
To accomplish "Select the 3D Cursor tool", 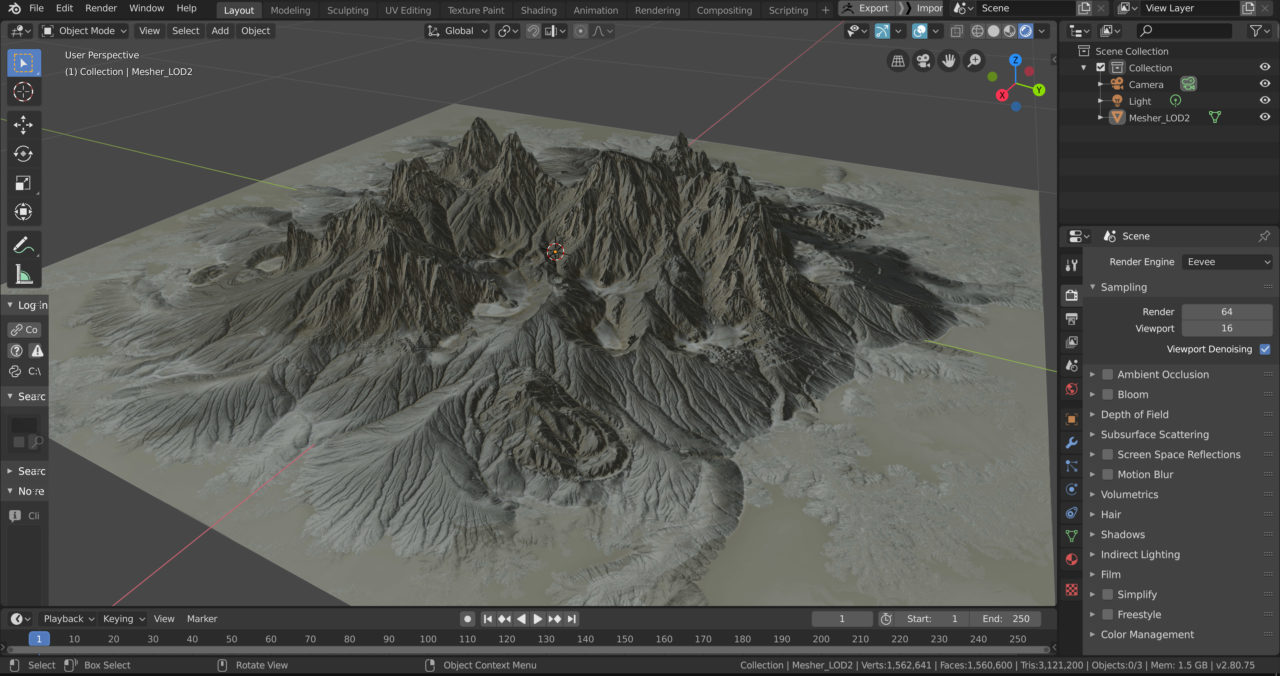I will pyautogui.click(x=23, y=92).
